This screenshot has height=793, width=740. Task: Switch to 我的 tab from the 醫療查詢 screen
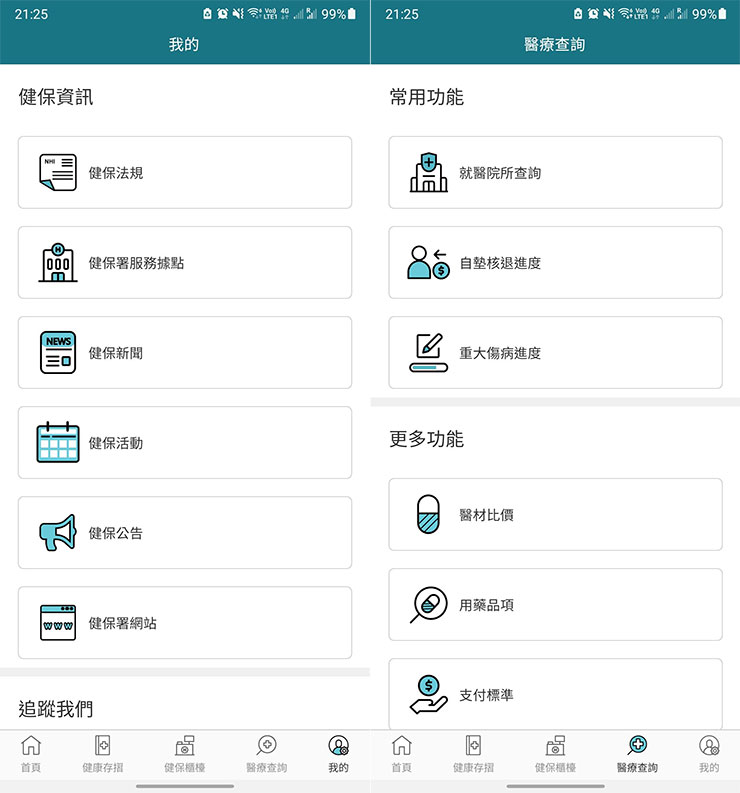coord(709,754)
